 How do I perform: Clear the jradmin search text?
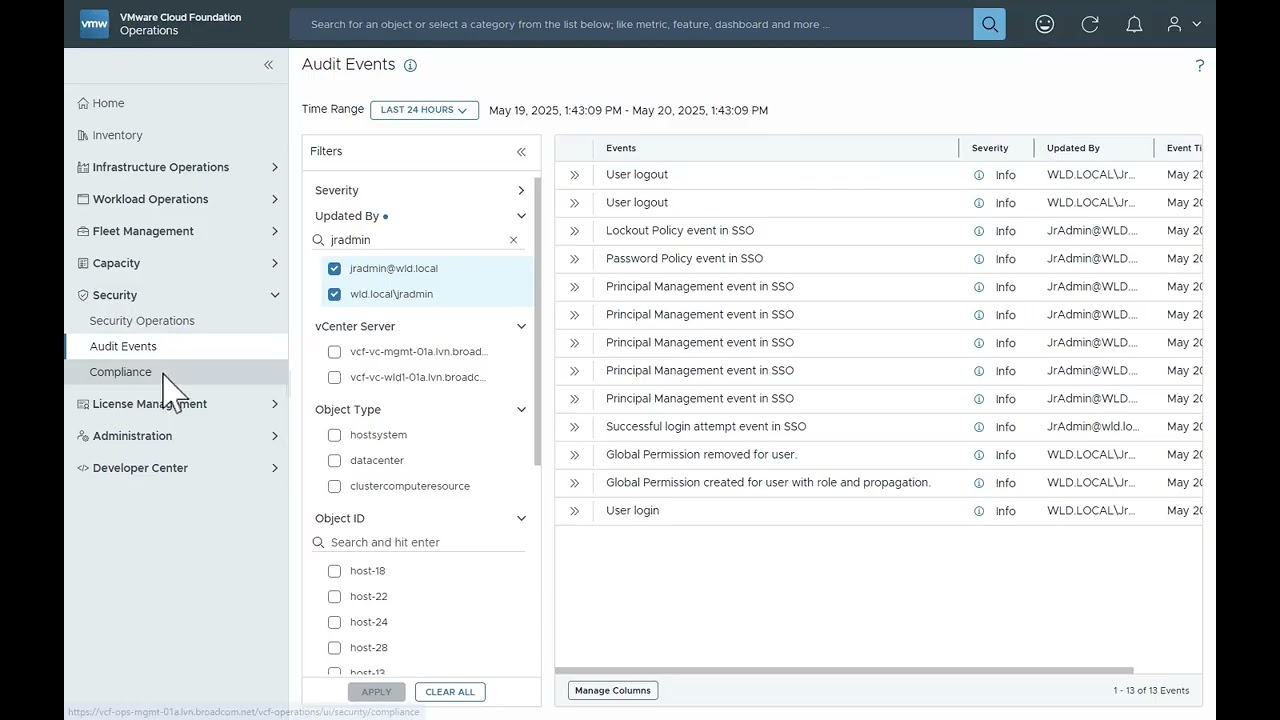click(513, 240)
